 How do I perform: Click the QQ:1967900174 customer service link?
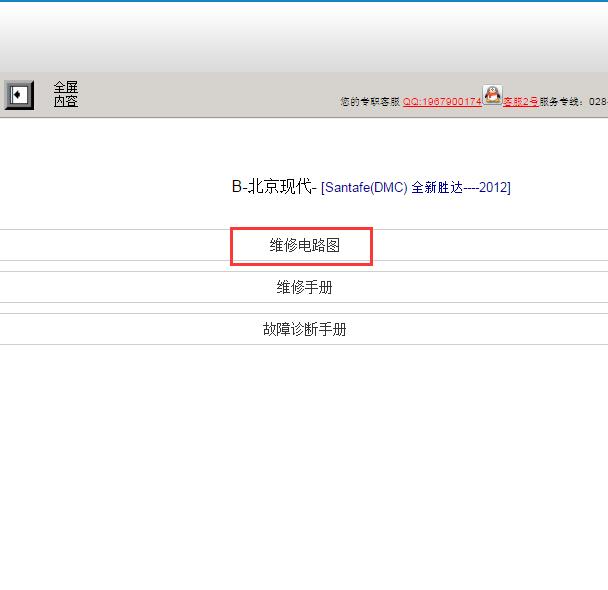click(x=442, y=102)
